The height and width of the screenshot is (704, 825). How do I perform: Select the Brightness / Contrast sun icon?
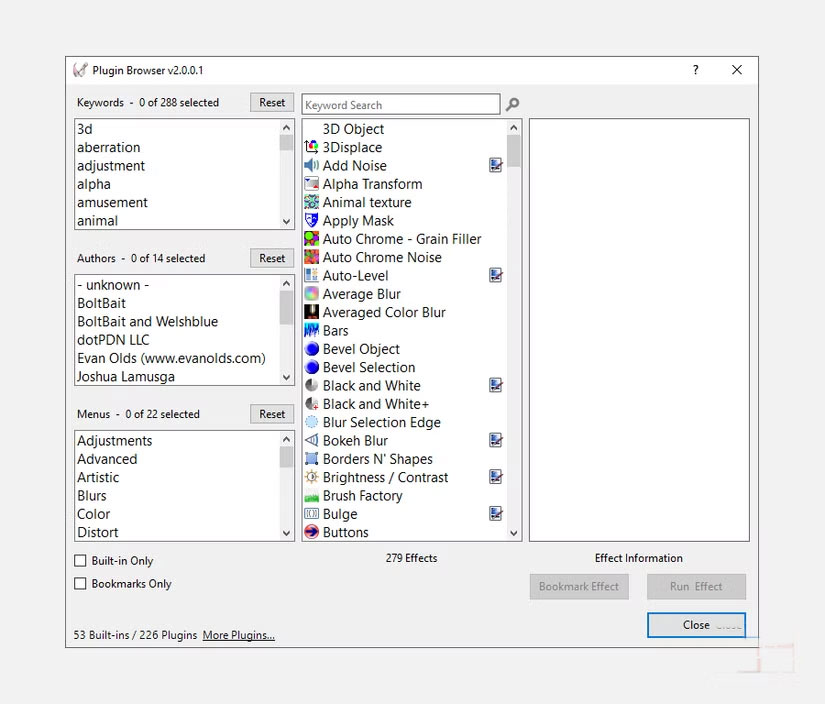309,477
